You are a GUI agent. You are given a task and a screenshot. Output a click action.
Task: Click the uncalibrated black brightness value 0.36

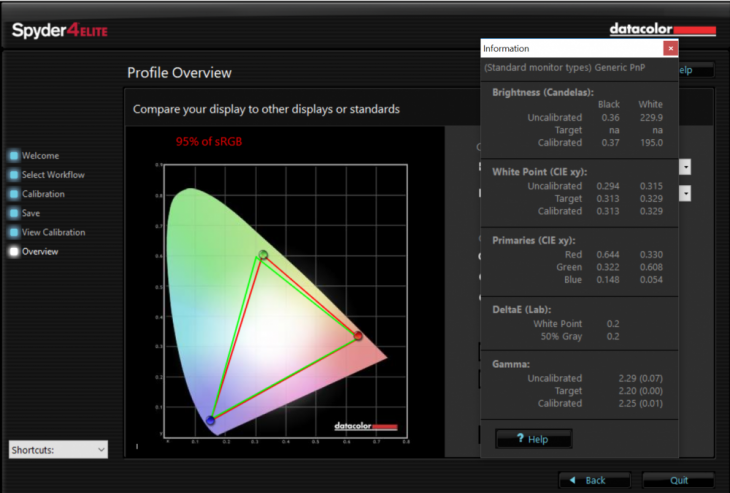pos(610,117)
